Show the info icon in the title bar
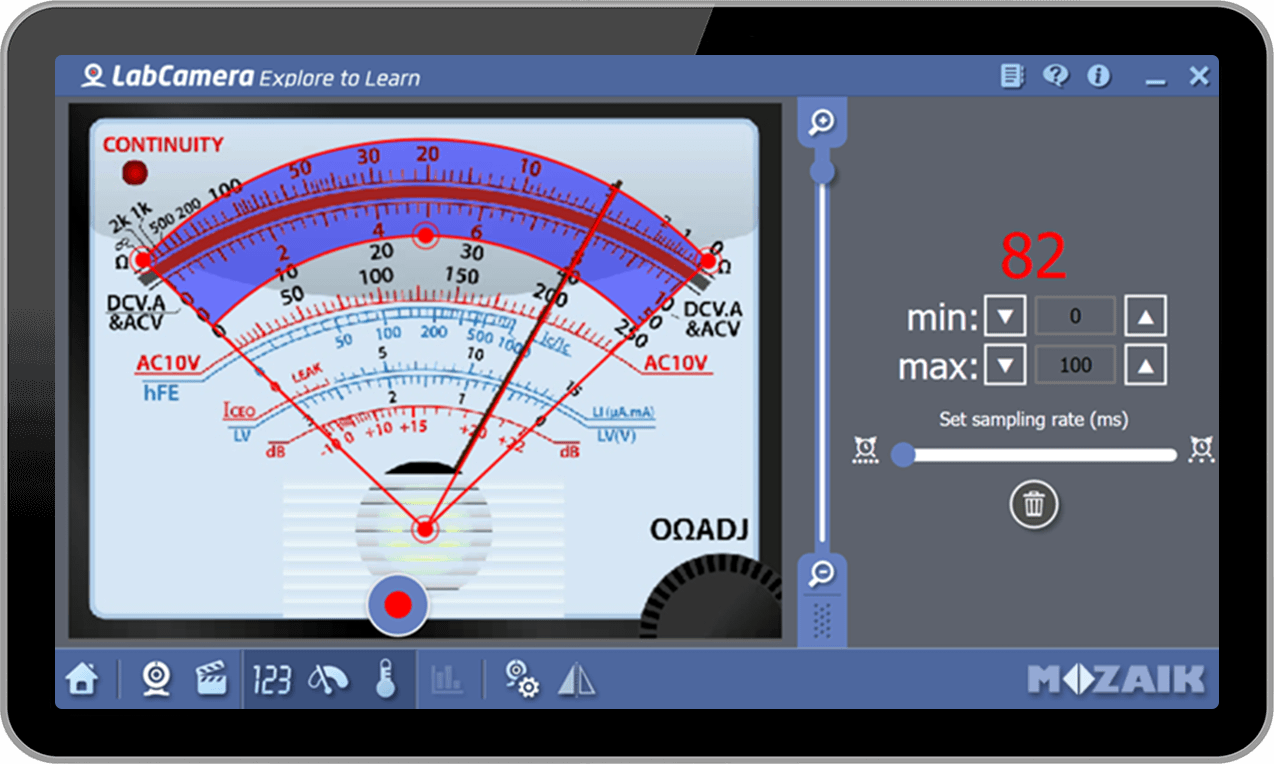The height and width of the screenshot is (764, 1274). coord(1098,76)
